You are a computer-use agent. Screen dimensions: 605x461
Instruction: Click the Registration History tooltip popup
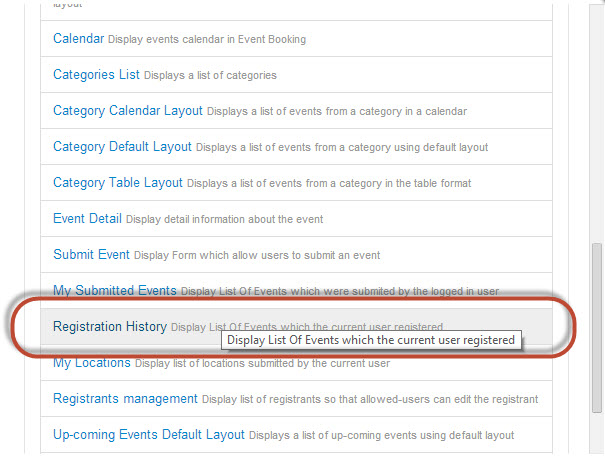(x=371, y=340)
